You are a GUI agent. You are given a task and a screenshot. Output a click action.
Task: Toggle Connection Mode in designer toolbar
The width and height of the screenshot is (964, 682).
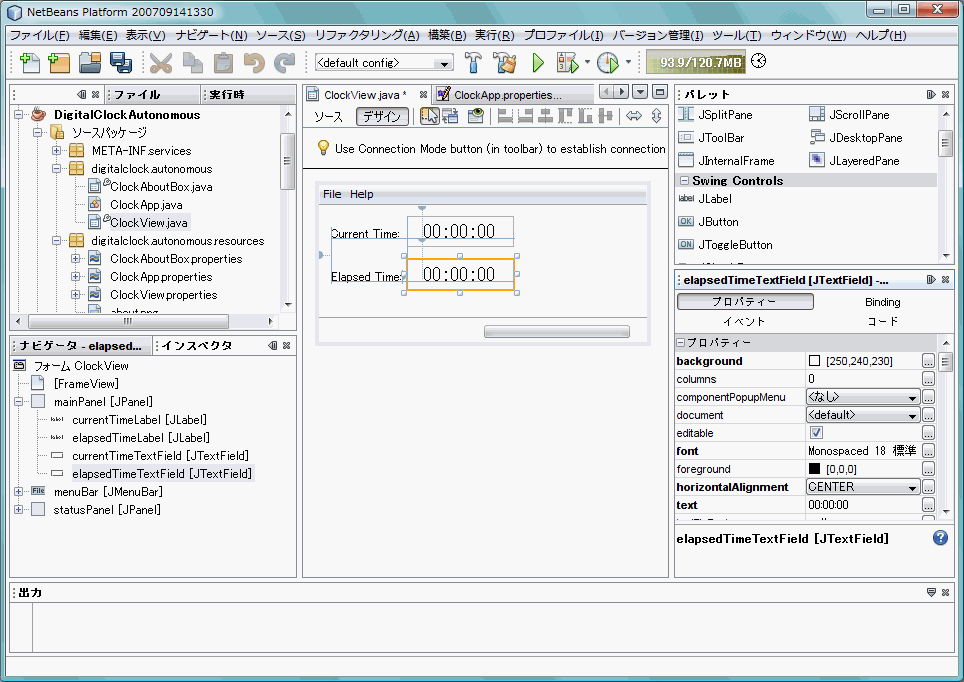(x=450, y=116)
